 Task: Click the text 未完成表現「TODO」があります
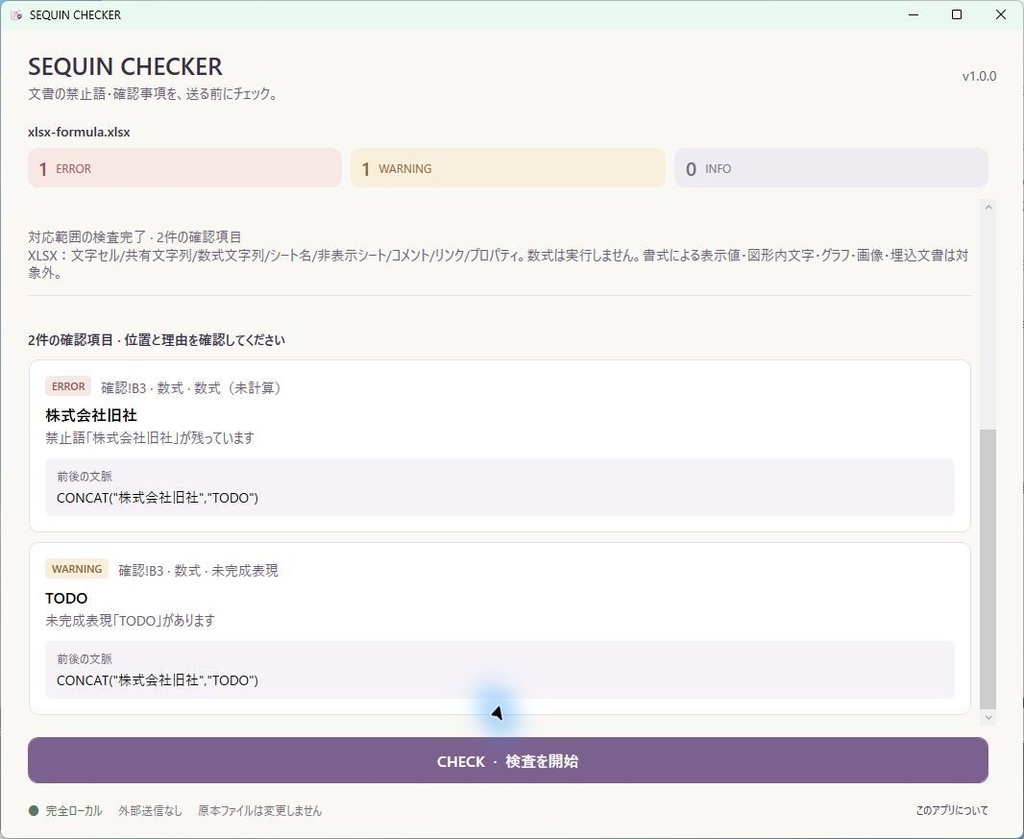coord(130,621)
